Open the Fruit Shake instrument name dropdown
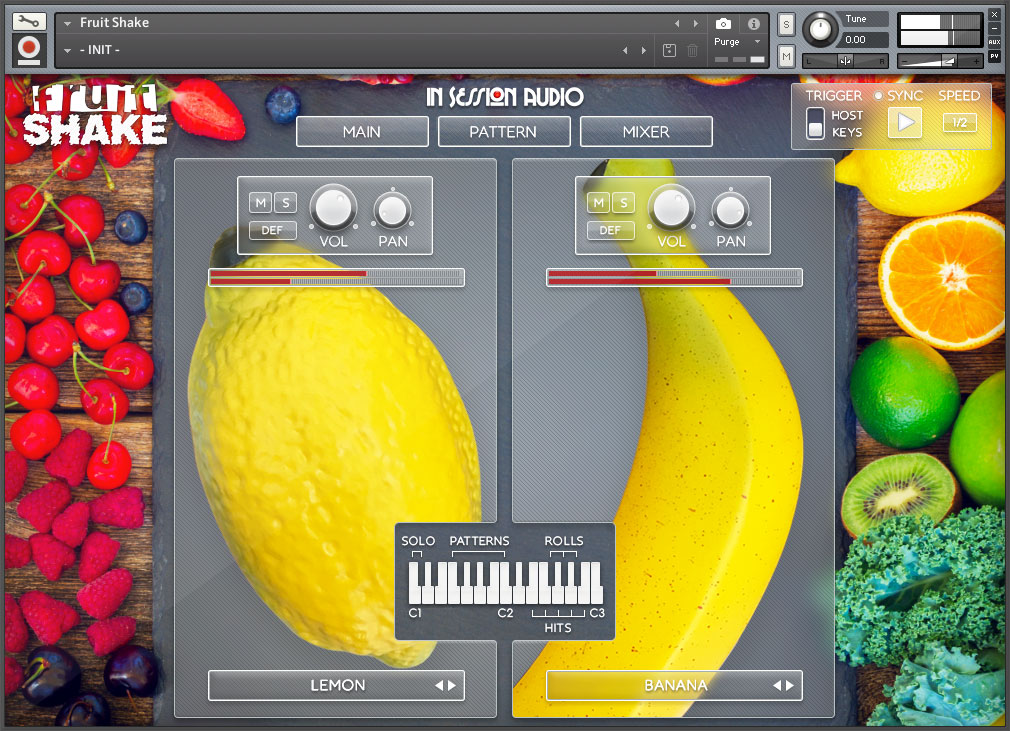The width and height of the screenshot is (1010, 731). pos(67,23)
